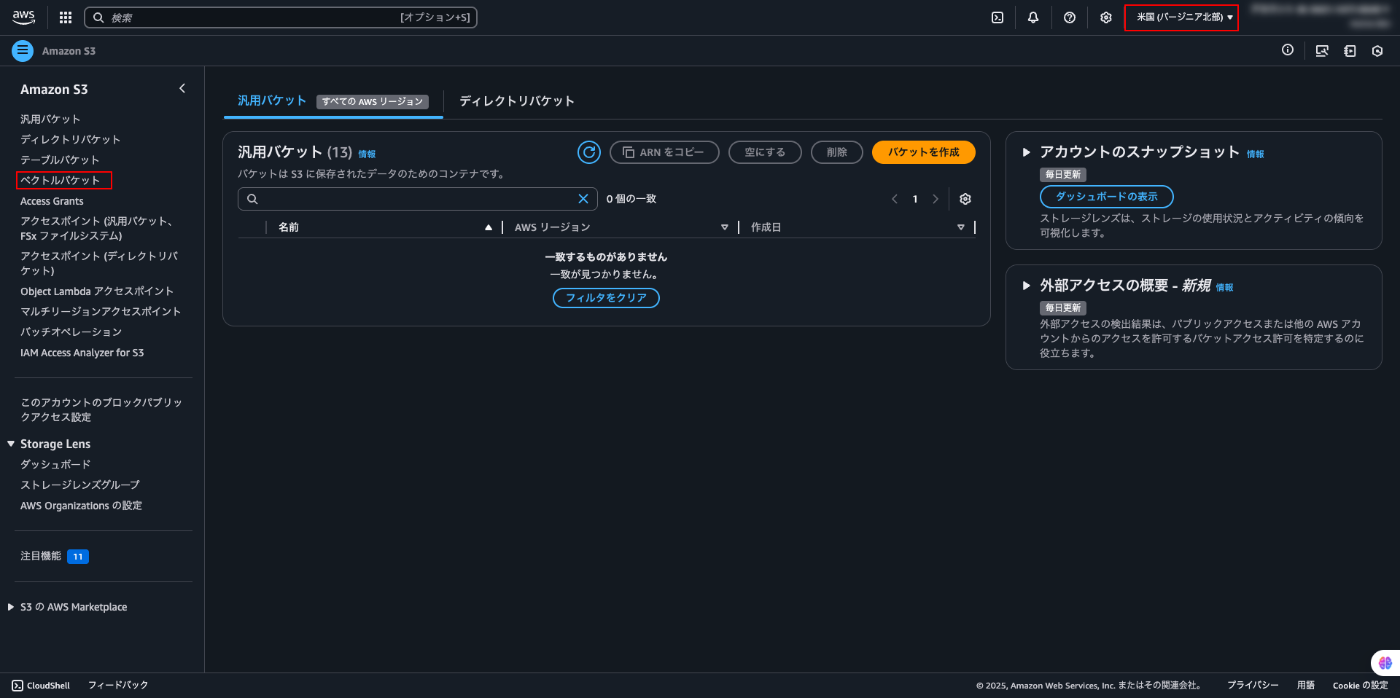This screenshot has width=1400, height=698.
Task: Open 情報 link beside アカウントのスナップショット
Action: (x=1255, y=154)
